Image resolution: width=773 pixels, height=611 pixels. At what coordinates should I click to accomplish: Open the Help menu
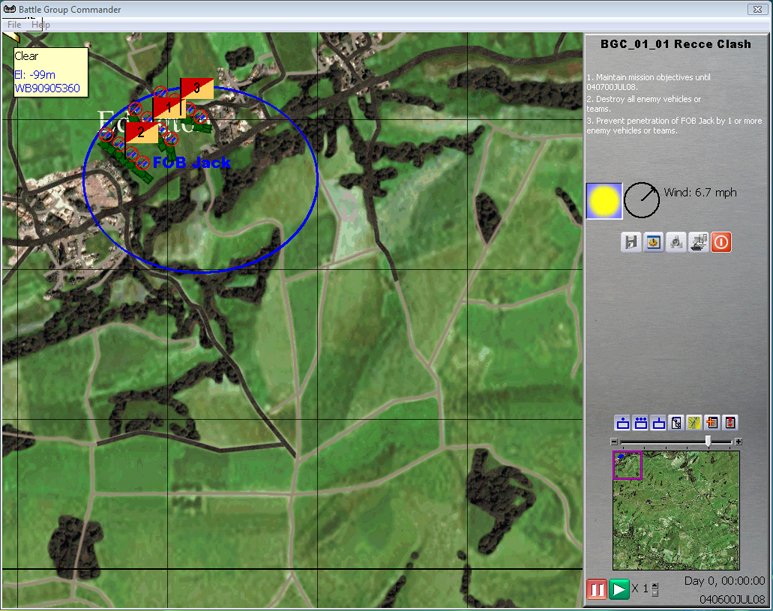[41, 24]
